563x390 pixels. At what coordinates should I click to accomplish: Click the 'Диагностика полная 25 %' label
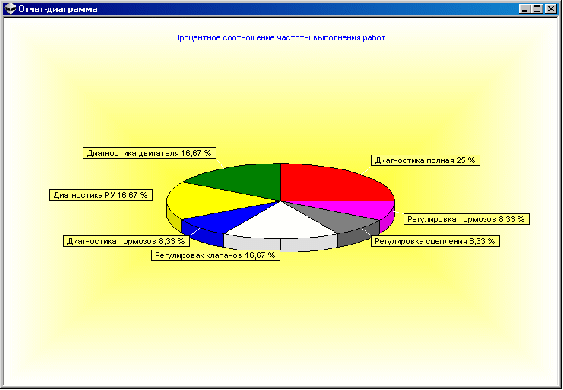click(425, 161)
